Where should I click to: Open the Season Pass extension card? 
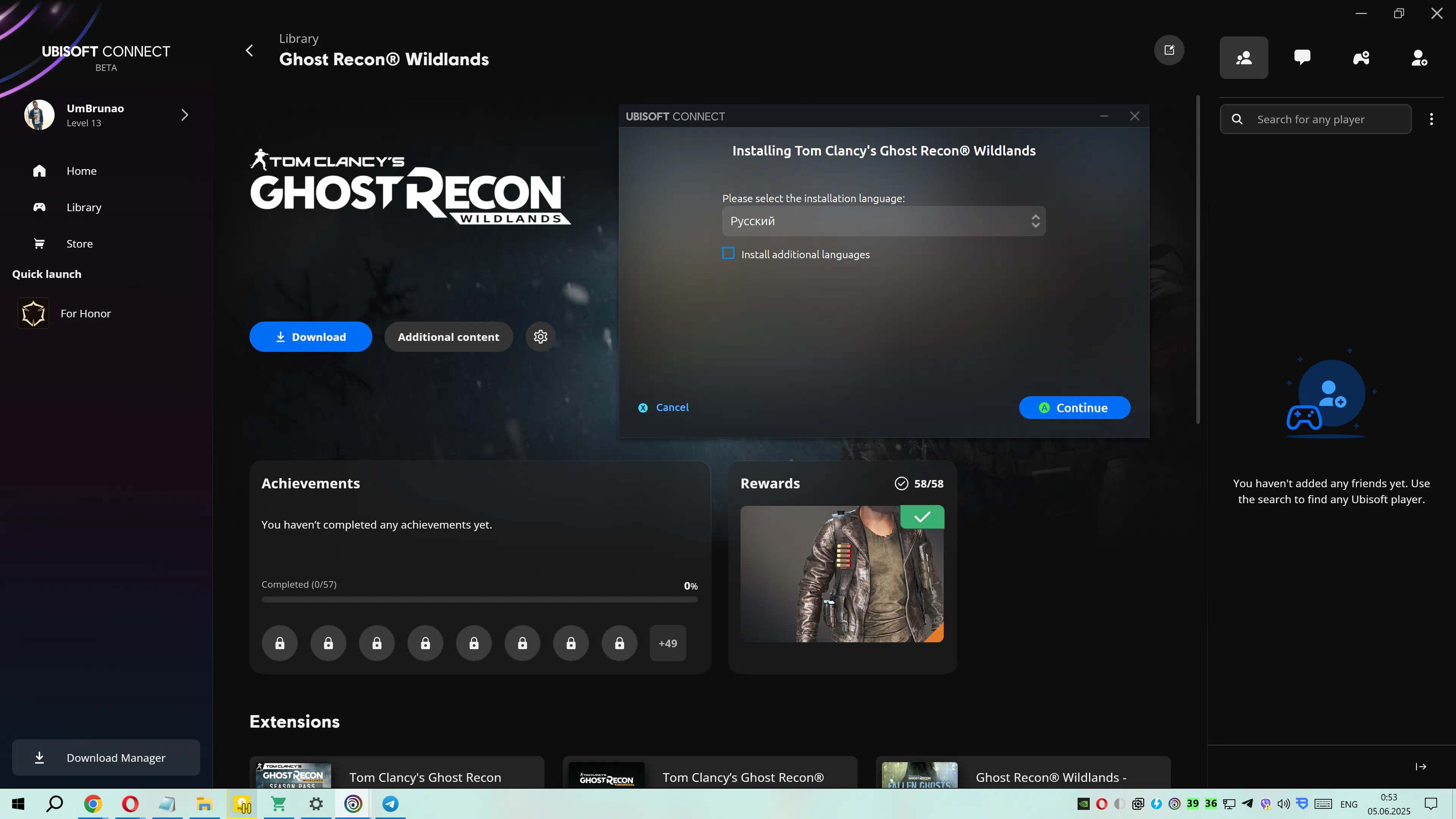coord(397,772)
